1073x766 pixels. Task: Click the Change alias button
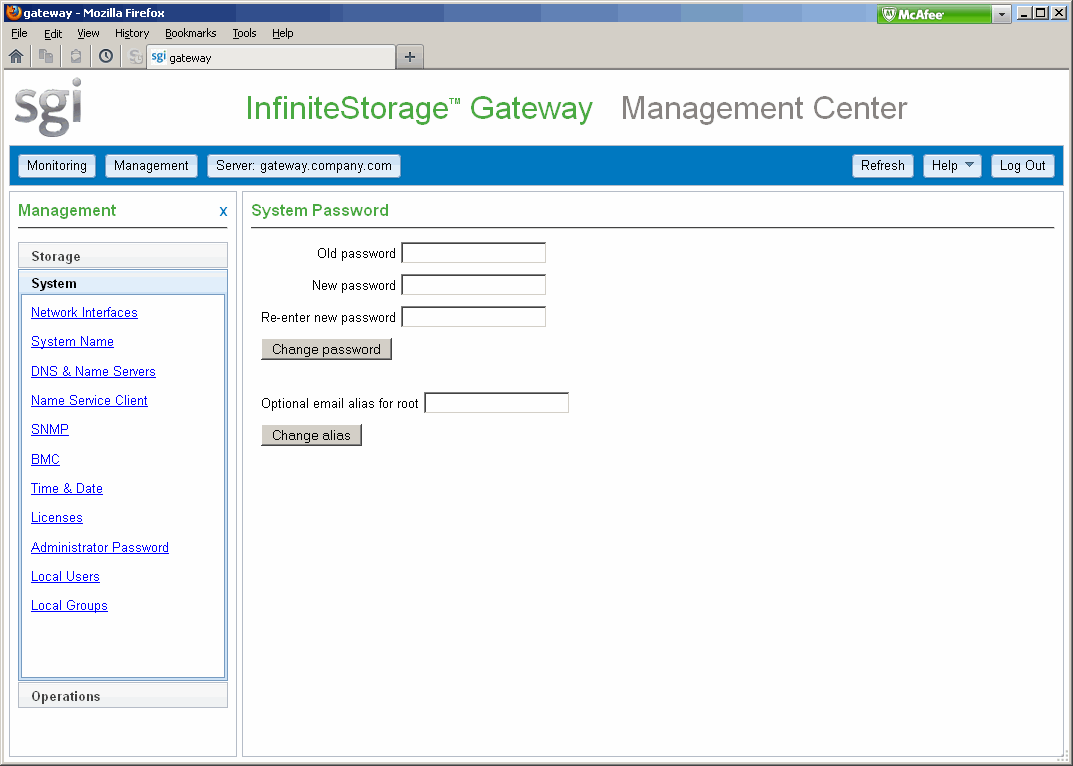[x=311, y=435]
